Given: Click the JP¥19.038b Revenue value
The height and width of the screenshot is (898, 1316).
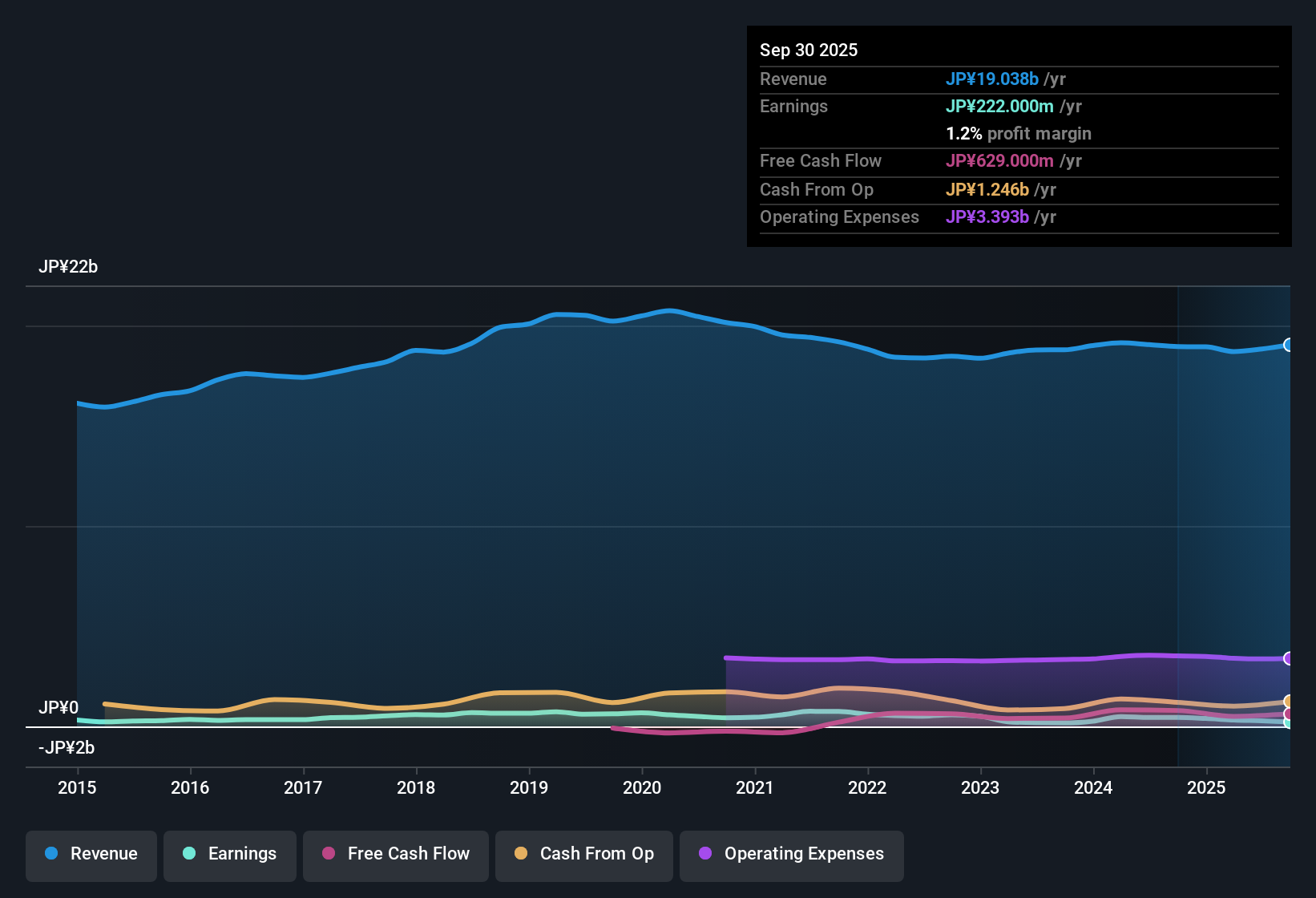Looking at the screenshot, I should [x=993, y=79].
